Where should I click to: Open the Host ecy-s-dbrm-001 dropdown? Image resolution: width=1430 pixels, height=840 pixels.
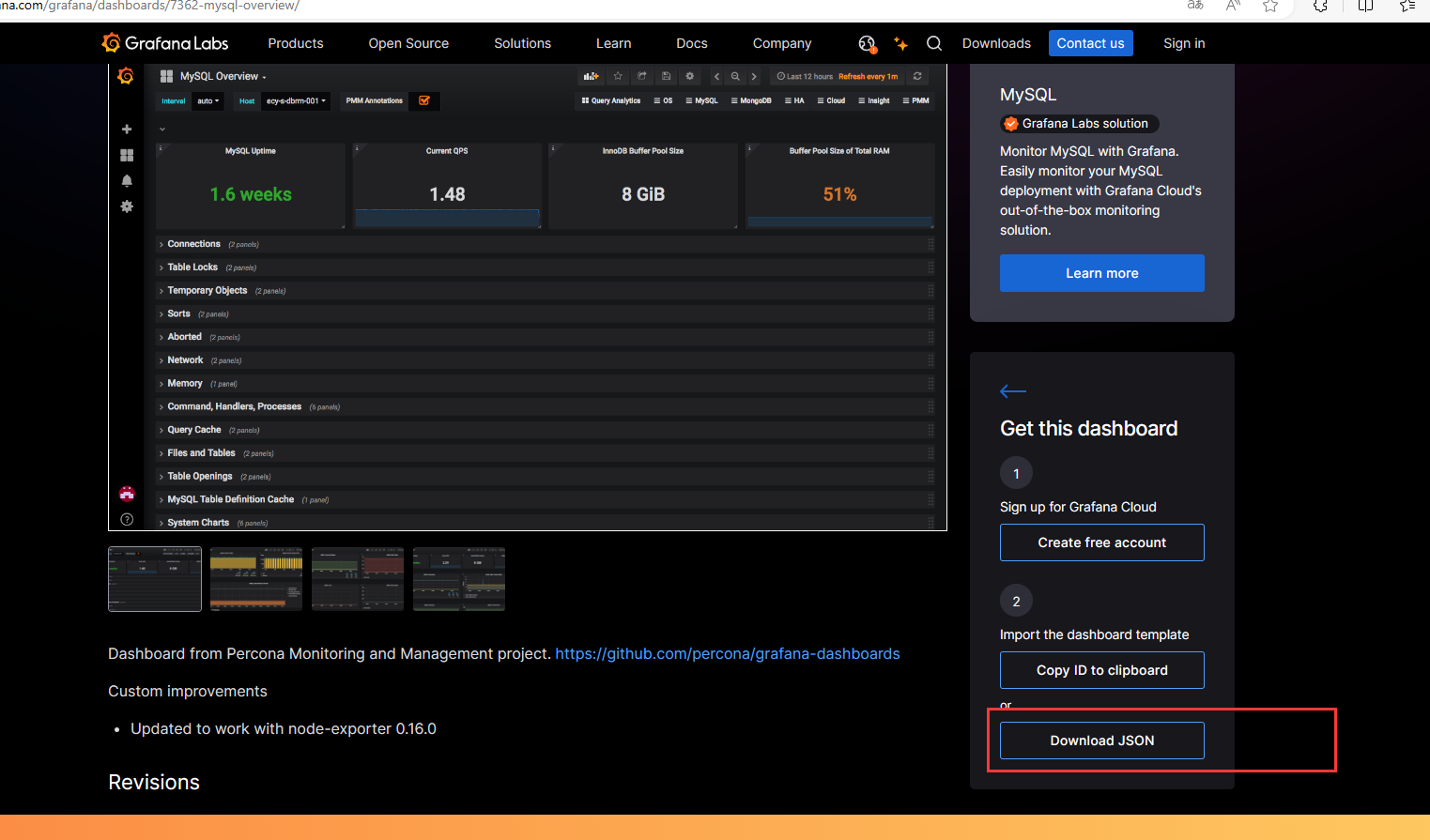pyautogui.click(x=296, y=100)
